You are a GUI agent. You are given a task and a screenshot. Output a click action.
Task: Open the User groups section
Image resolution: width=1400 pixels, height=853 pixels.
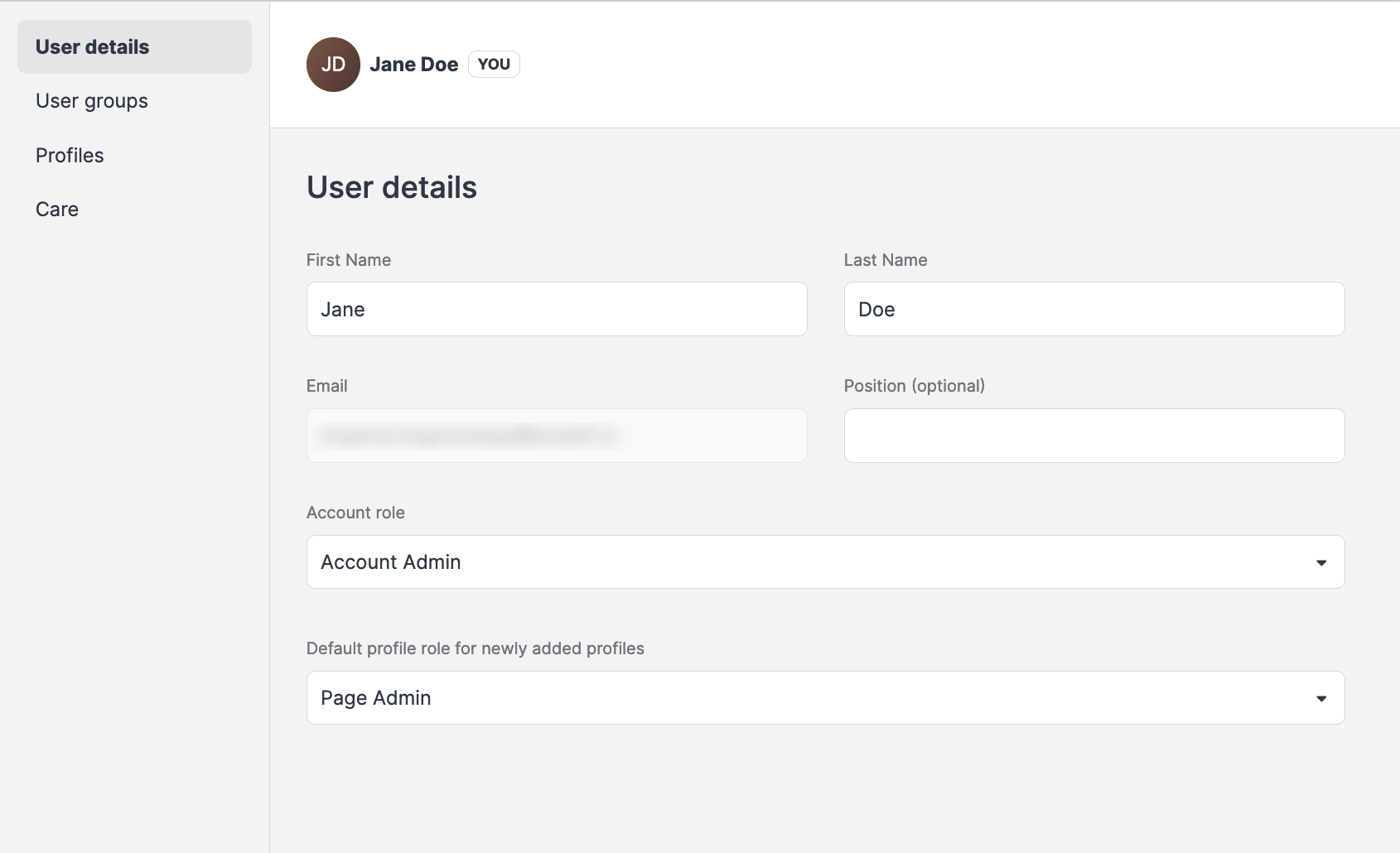pyautogui.click(x=92, y=101)
